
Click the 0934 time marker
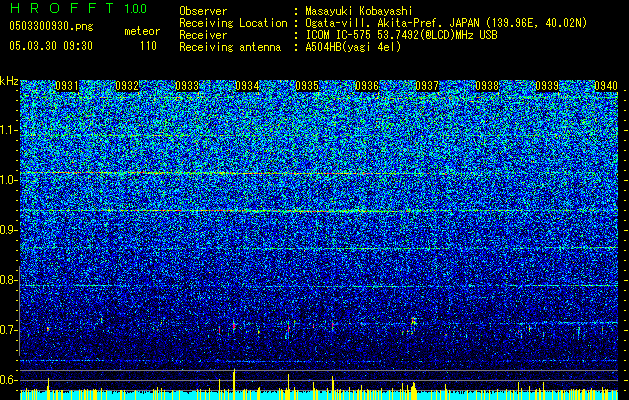click(247, 86)
